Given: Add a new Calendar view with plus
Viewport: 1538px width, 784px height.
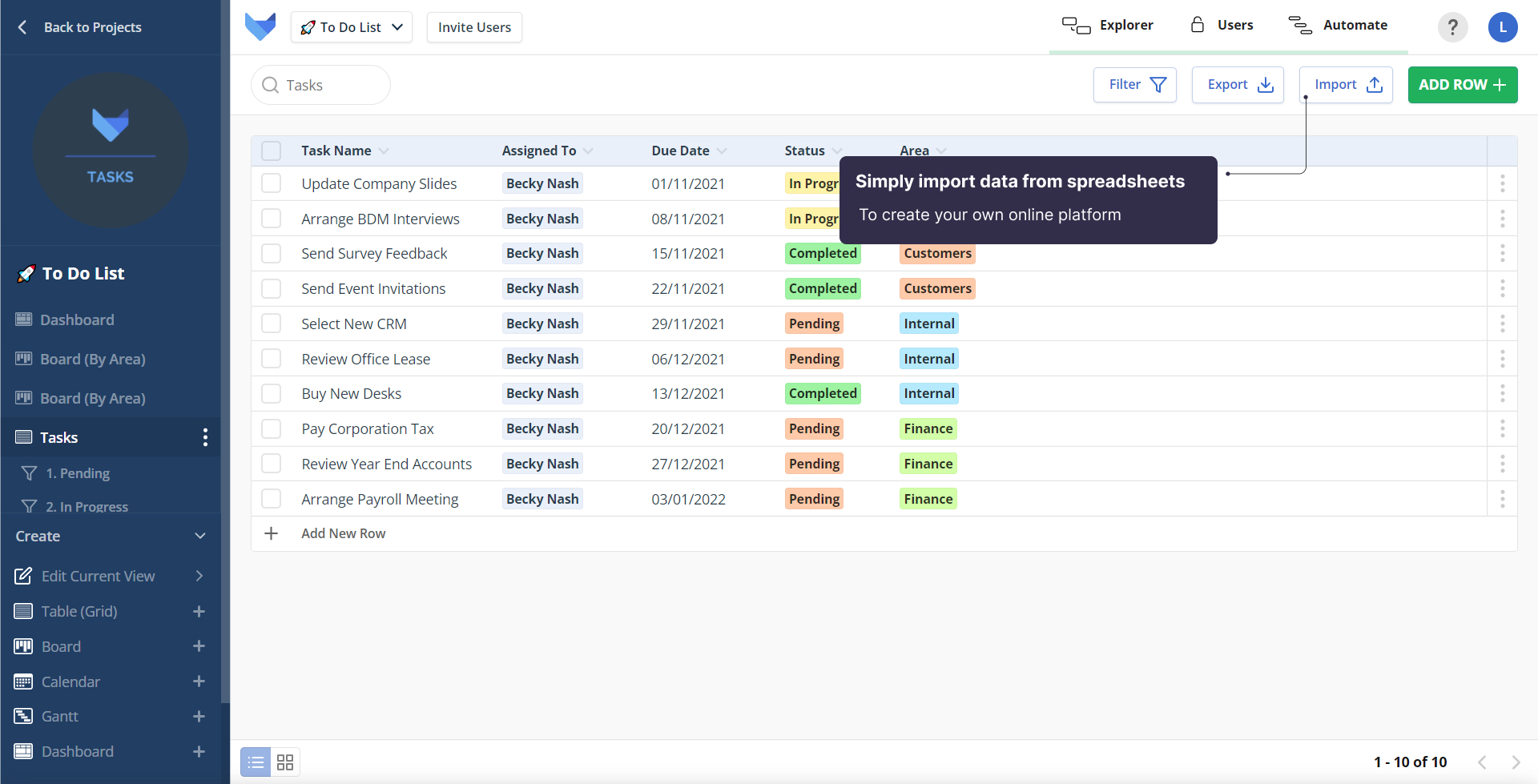Looking at the screenshot, I should point(199,681).
